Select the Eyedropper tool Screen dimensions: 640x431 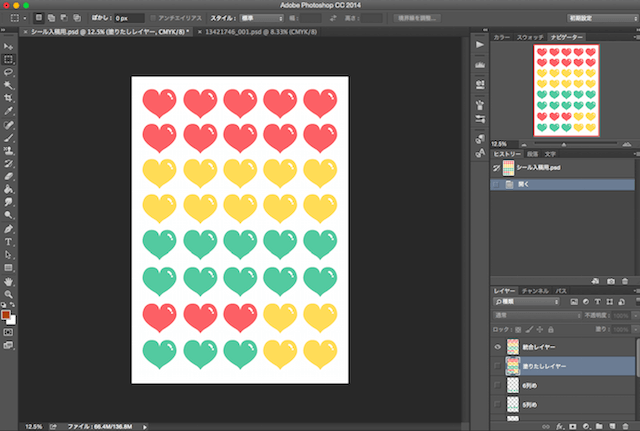[8, 111]
